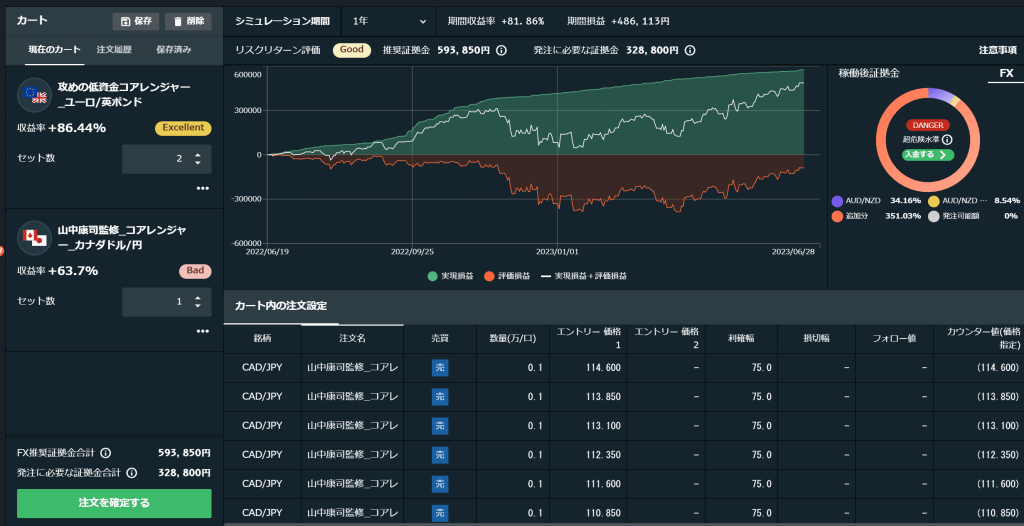
Task: Click the green 入金する deposit button
Action: point(927,155)
